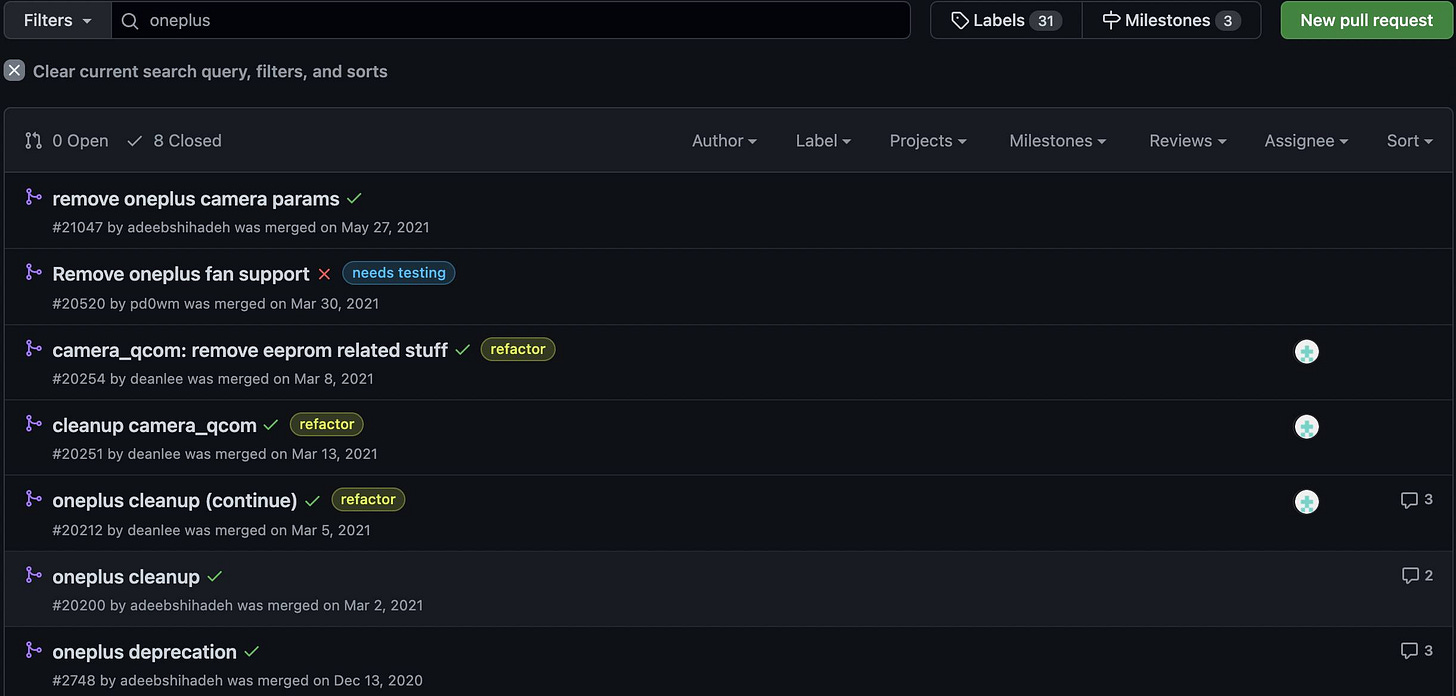Click green check status on oneplus cleanup #20200
This screenshot has height=696, width=1456.
[x=214, y=577]
